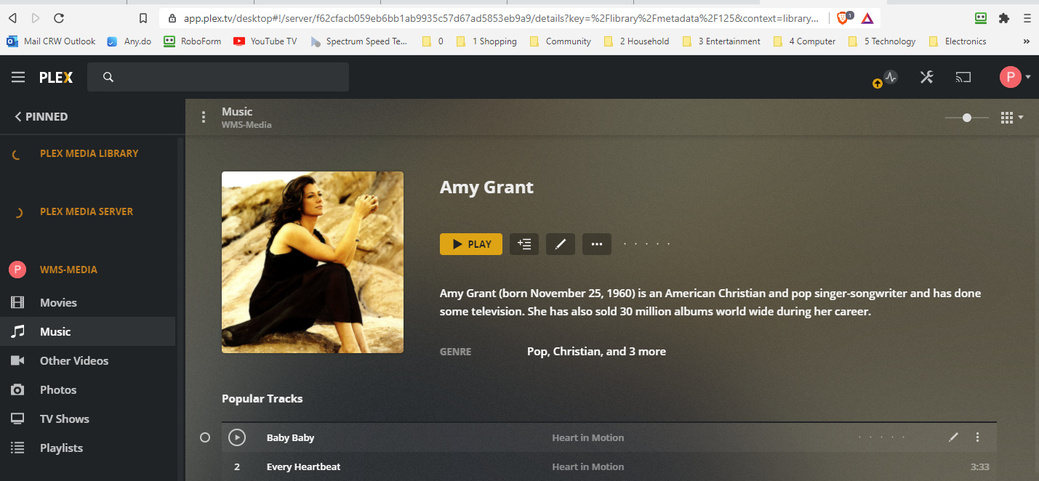
Task: Select Plex Media Library source
Action: coord(89,154)
